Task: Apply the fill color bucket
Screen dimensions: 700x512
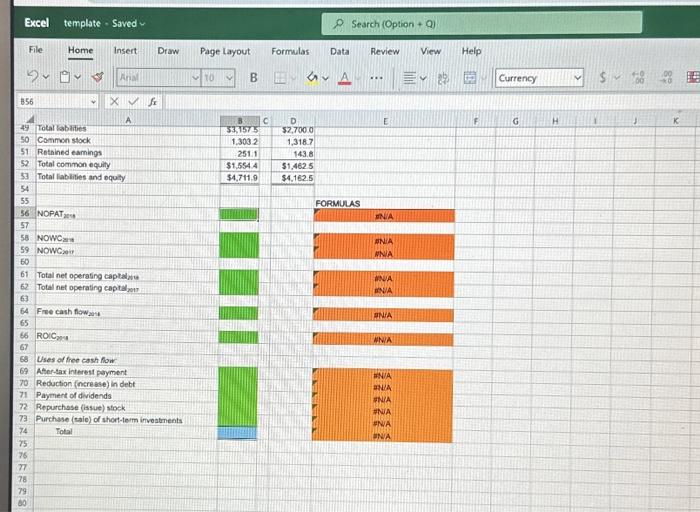Action: [312, 78]
